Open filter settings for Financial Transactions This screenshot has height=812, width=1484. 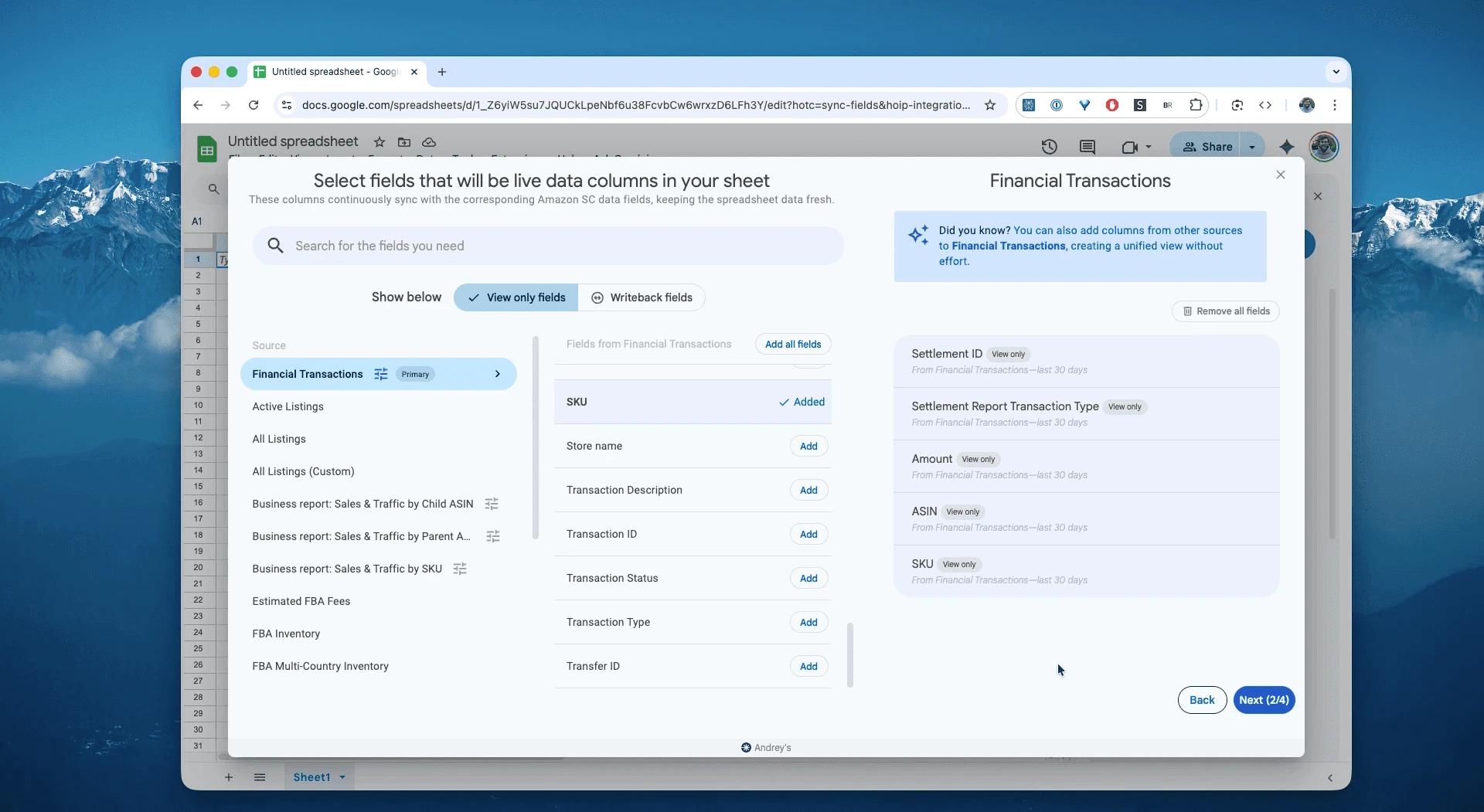(x=381, y=374)
